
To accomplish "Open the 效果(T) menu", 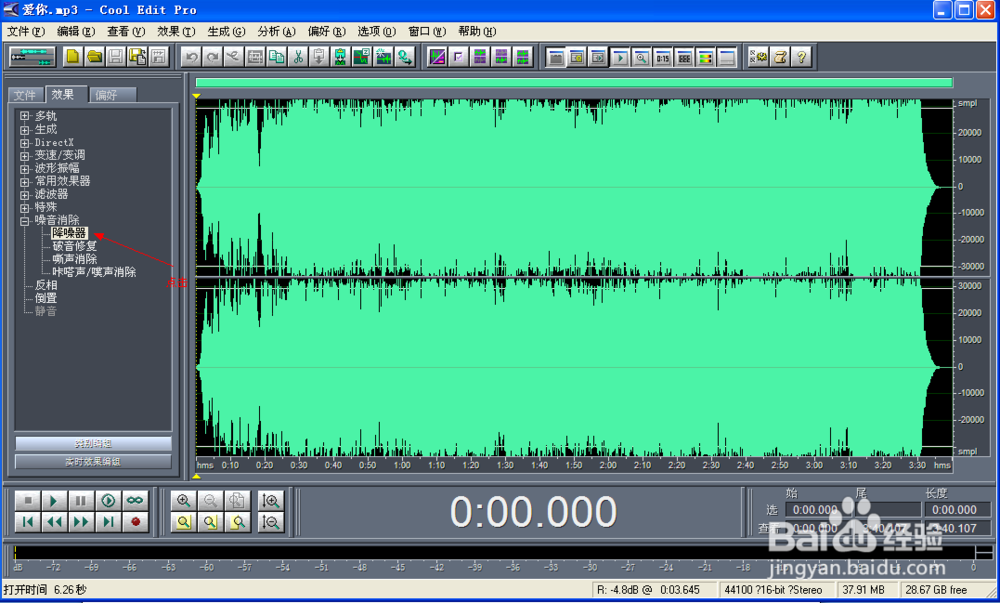I will [x=176, y=31].
